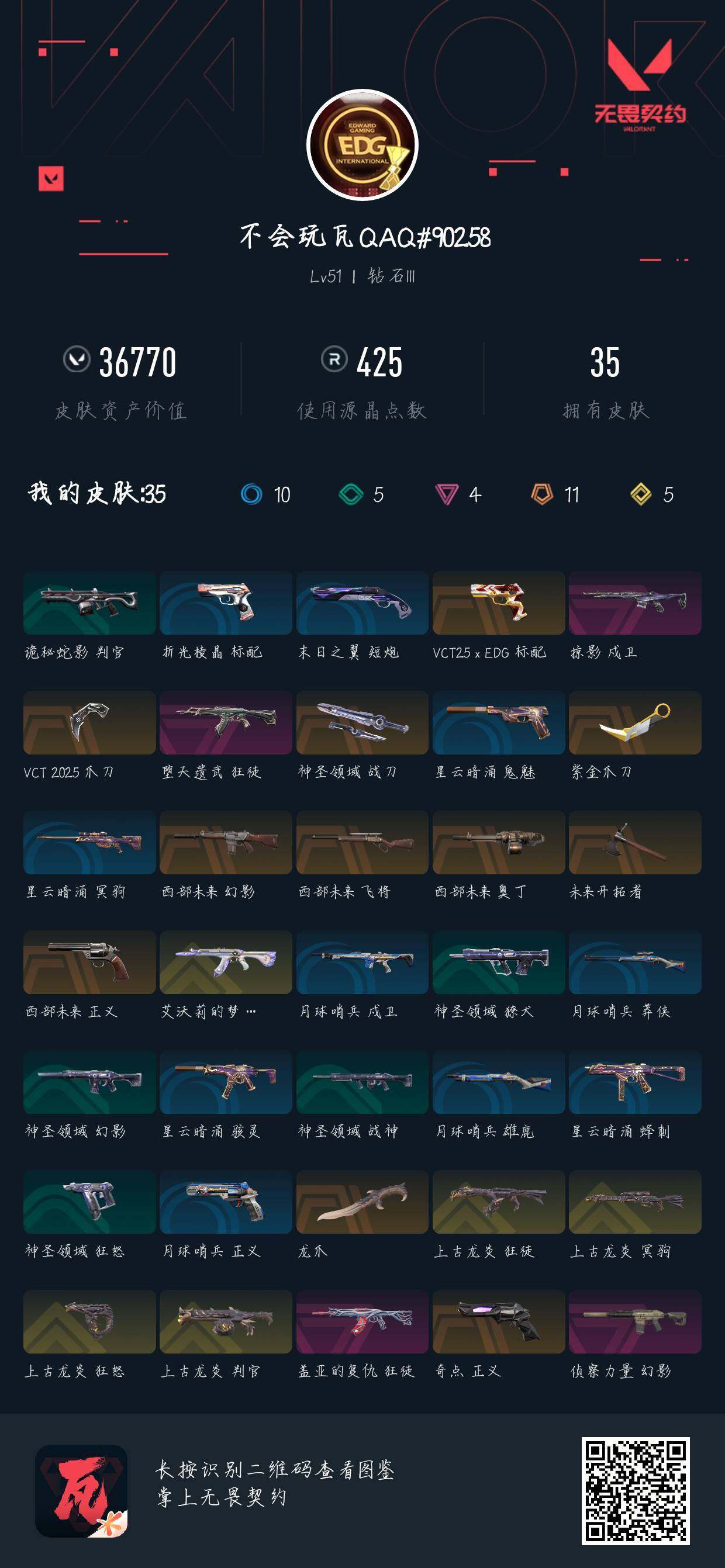Click the player name 不会玩瓦QAQ#90258
Screen dimensions: 725x1568
[365, 237]
